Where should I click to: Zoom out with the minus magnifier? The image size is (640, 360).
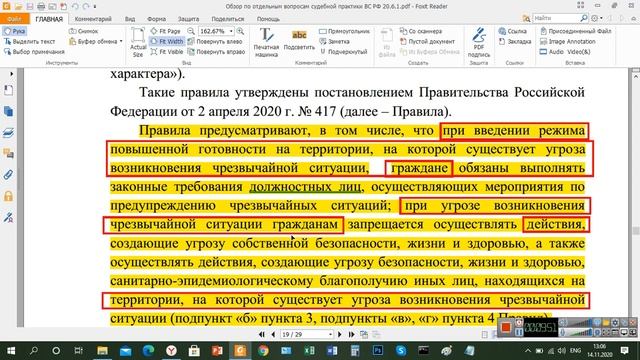click(191, 31)
